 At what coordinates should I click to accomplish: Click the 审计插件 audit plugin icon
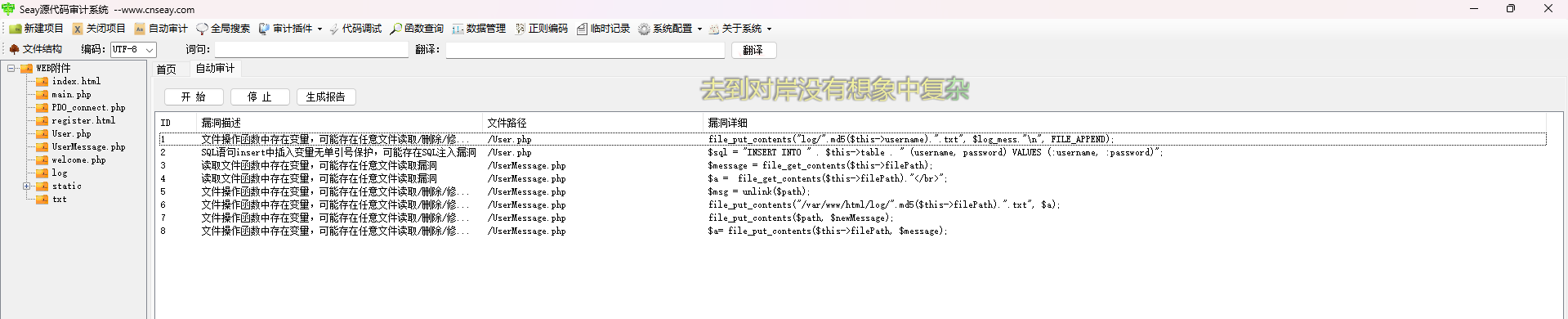pyautogui.click(x=264, y=29)
